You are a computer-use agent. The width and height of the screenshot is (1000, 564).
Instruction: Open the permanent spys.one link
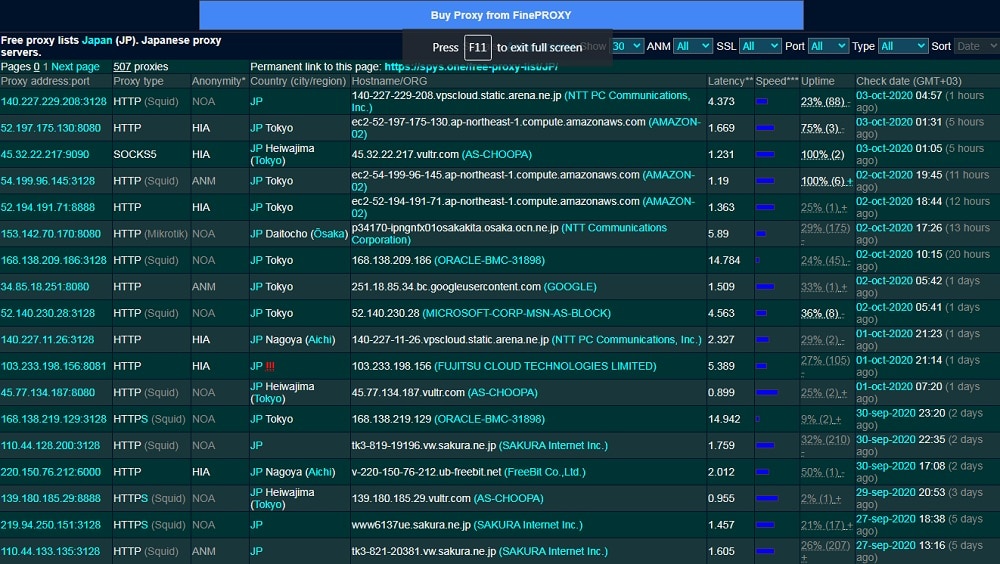[x=471, y=66]
